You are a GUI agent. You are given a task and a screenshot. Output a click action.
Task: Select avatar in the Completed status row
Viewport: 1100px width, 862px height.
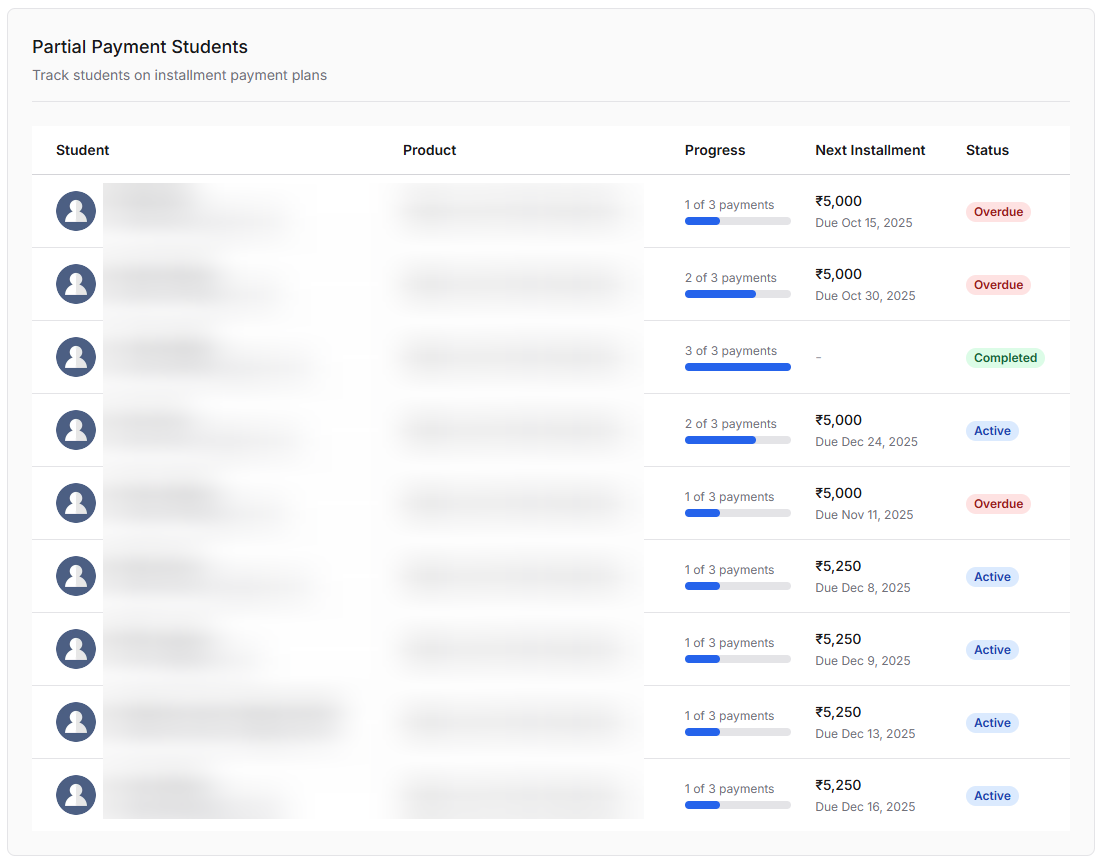click(76, 357)
